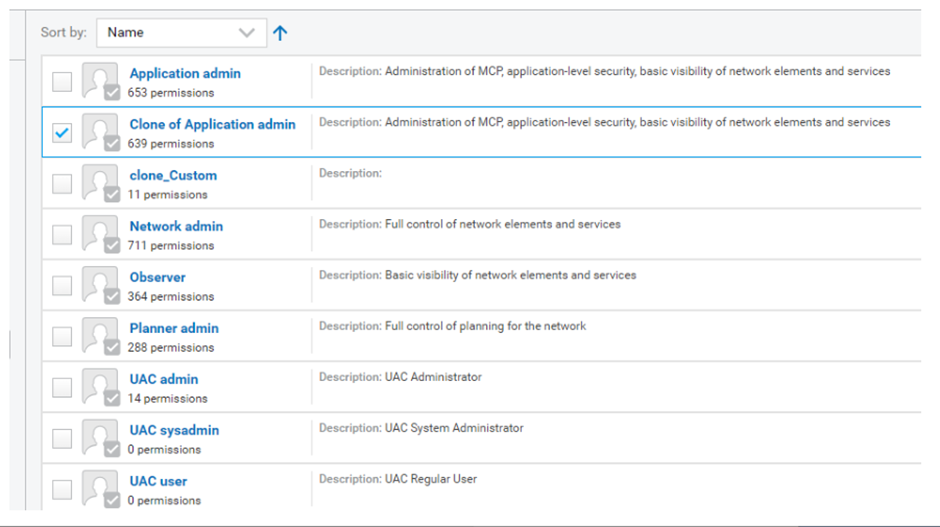940x527 pixels.
Task: Click 'Full control of planning' description
Action: (486, 326)
